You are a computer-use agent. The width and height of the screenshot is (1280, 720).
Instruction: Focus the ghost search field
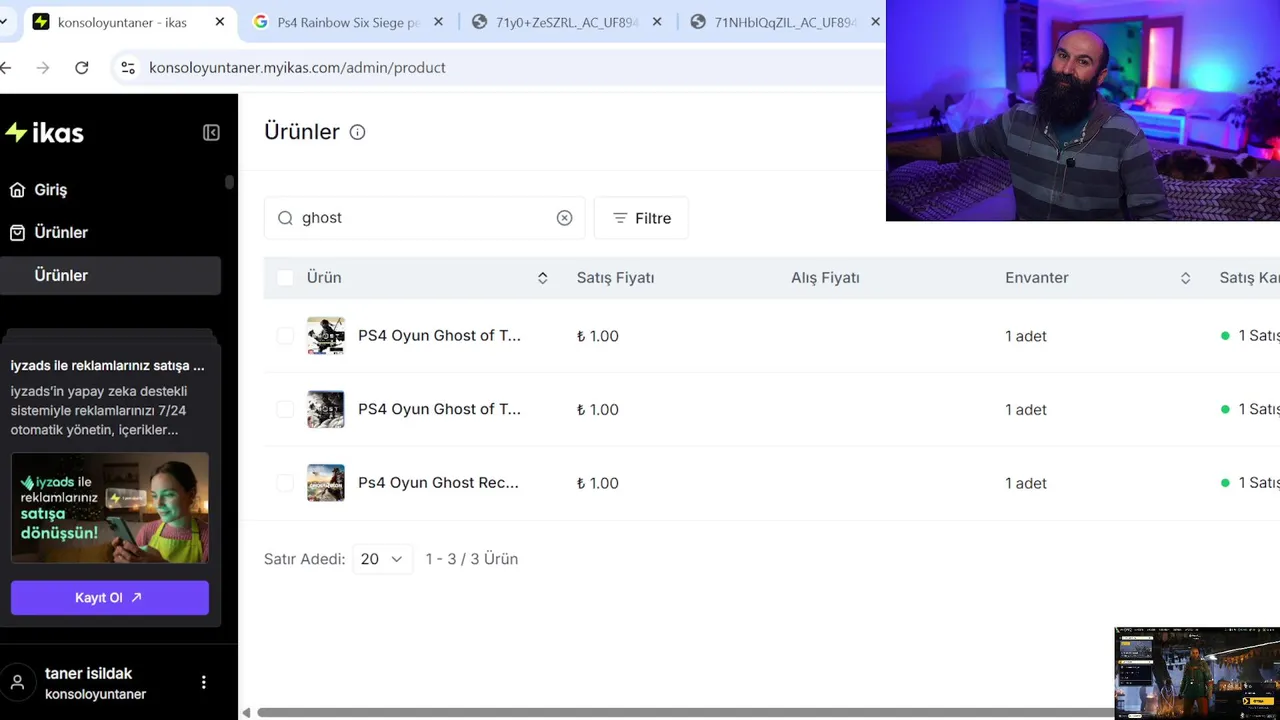[425, 218]
